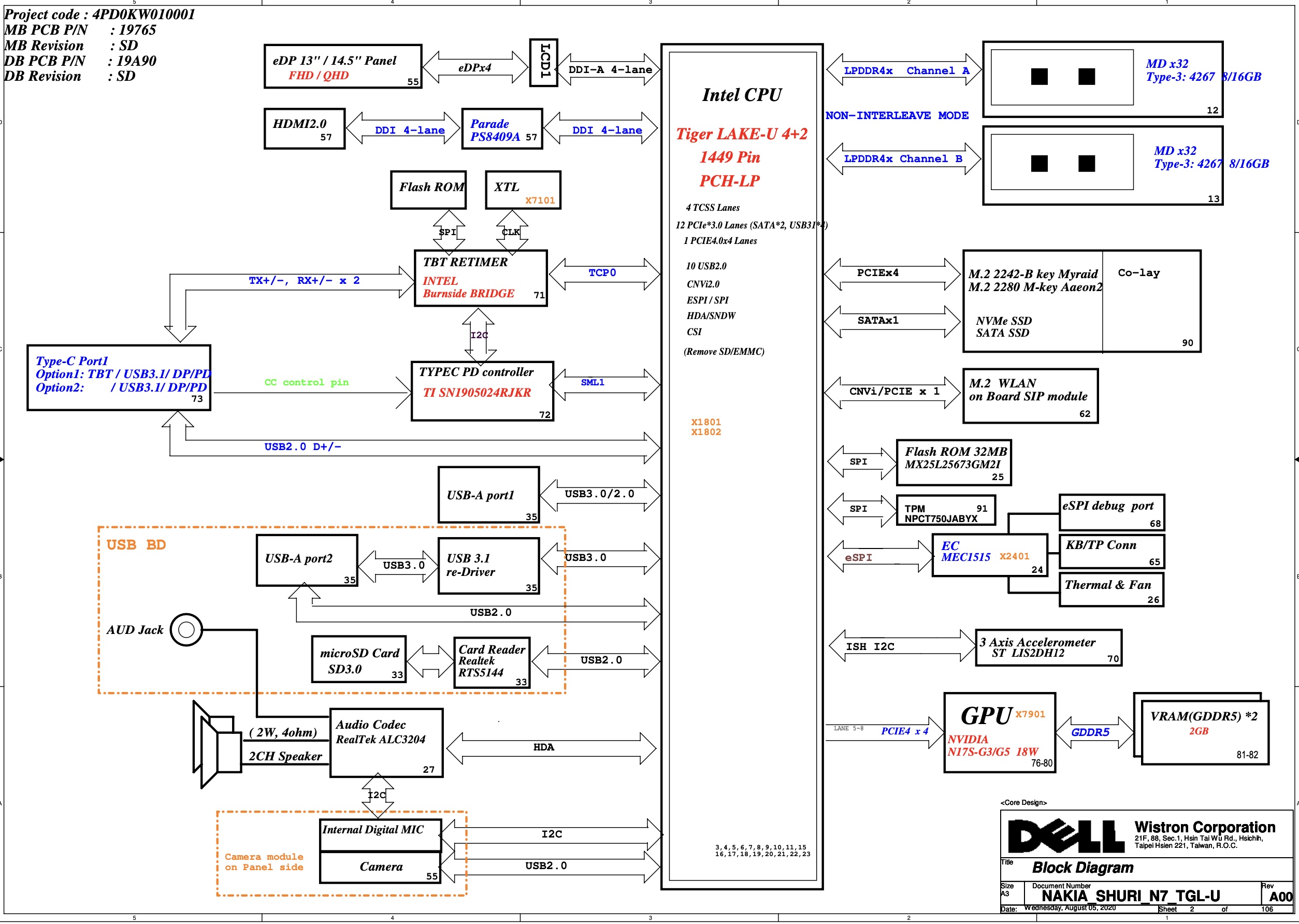Click TYPEC PD controller block

[x=482, y=391]
